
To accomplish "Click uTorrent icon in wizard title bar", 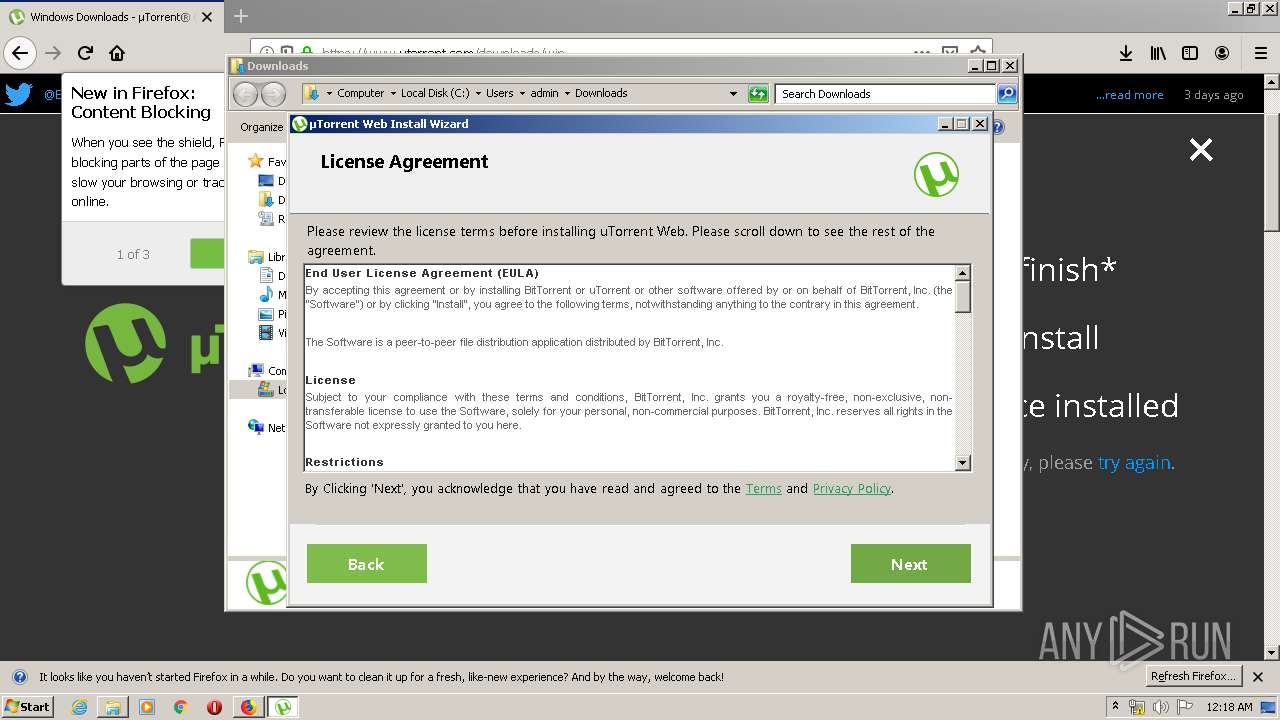I will point(299,124).
